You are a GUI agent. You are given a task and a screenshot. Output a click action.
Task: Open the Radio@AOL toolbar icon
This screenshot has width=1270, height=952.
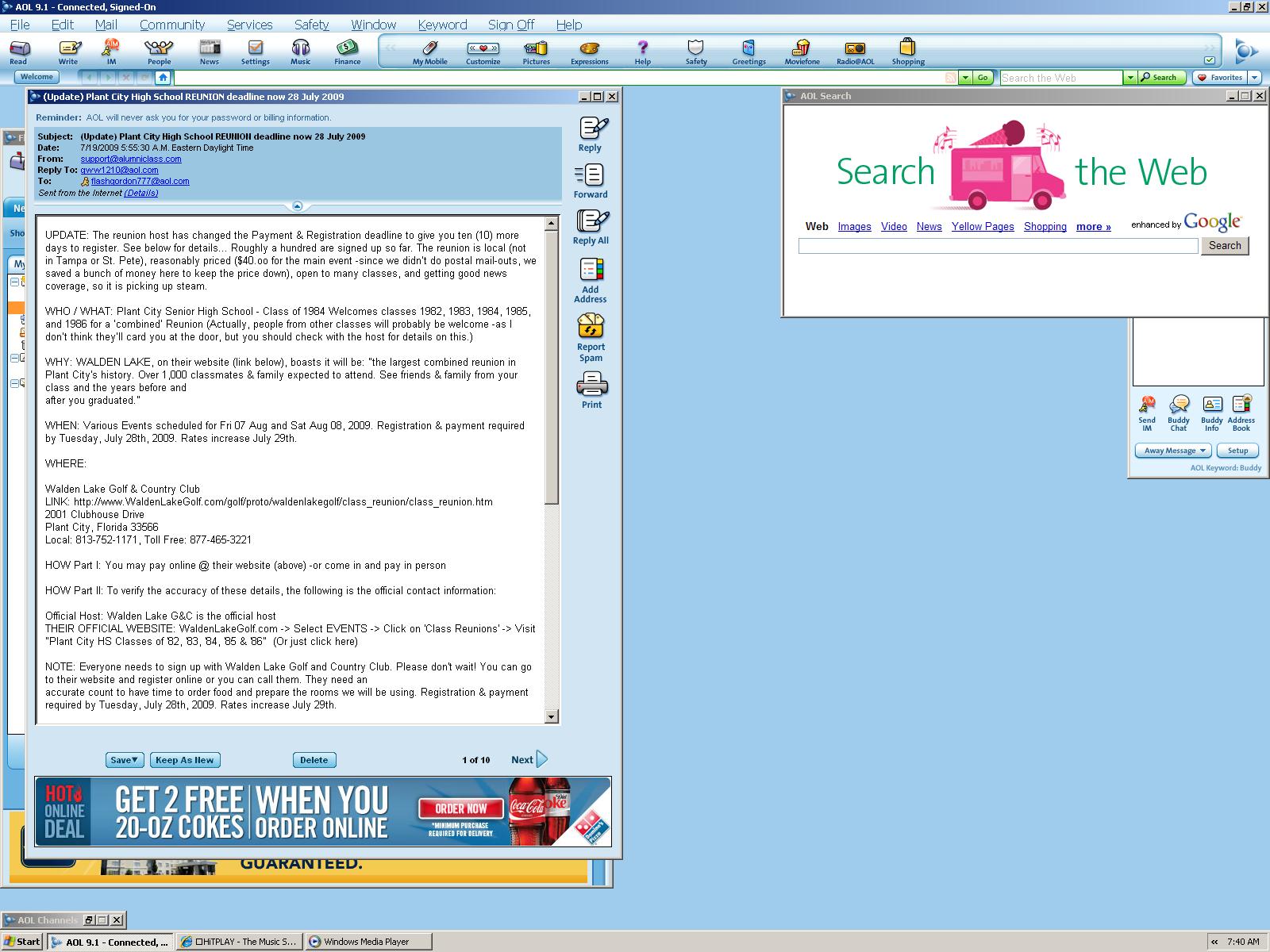[x=856, y=52]
